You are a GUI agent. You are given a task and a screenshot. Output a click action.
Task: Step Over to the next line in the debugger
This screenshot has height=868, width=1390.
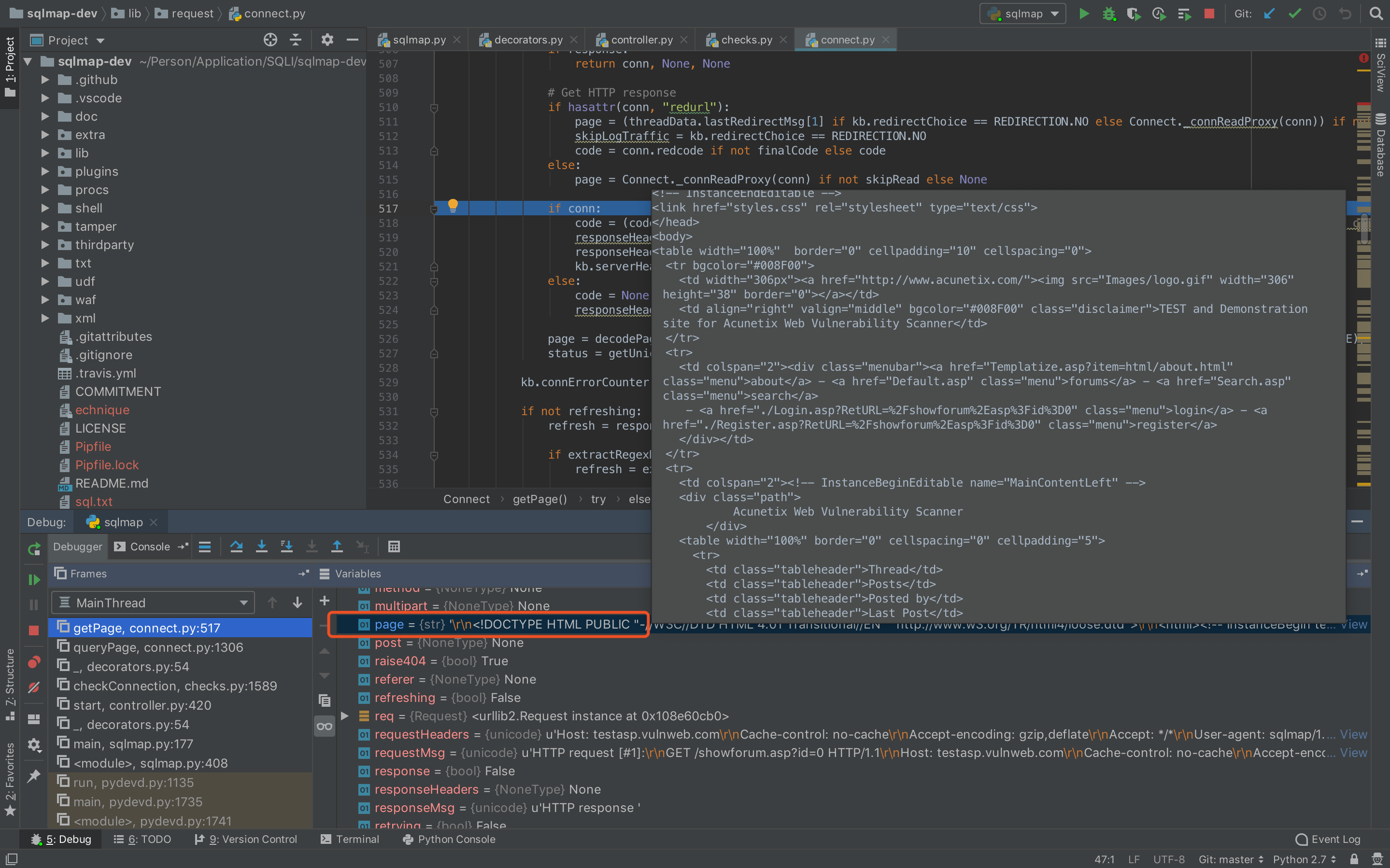pyautogui.click(x=237, y=546)
